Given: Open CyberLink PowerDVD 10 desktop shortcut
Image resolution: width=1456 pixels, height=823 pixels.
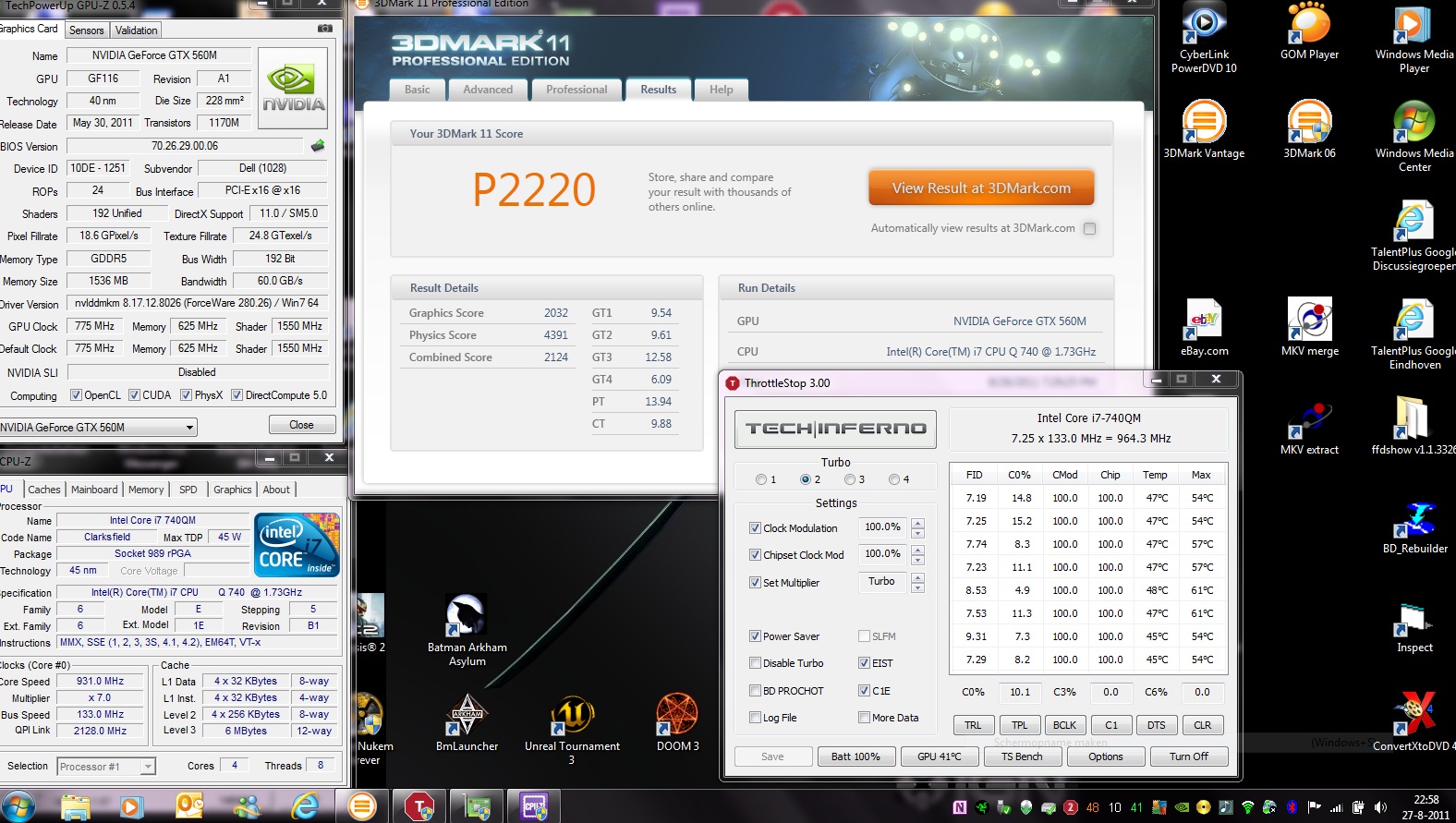Looking at the screenshot, I should coord(1204,39).
